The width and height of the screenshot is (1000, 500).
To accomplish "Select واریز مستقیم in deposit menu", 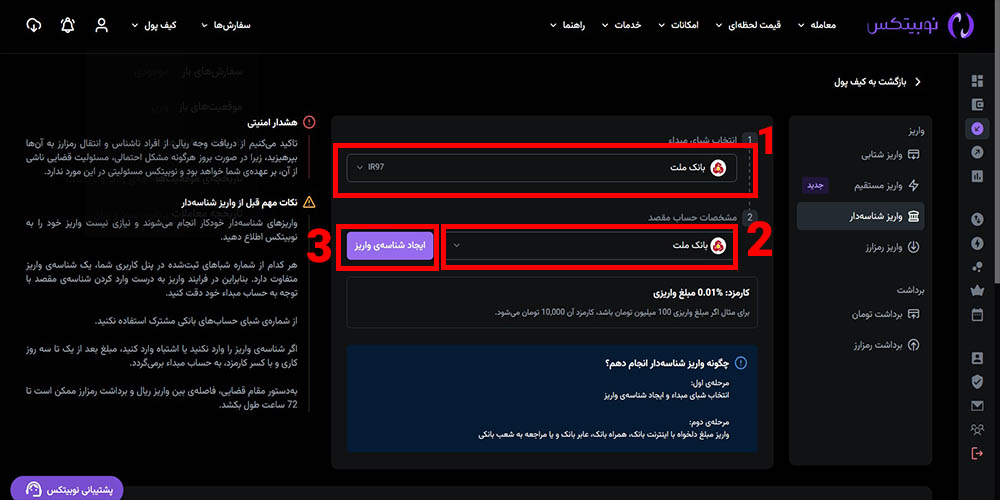I will 886,186.
